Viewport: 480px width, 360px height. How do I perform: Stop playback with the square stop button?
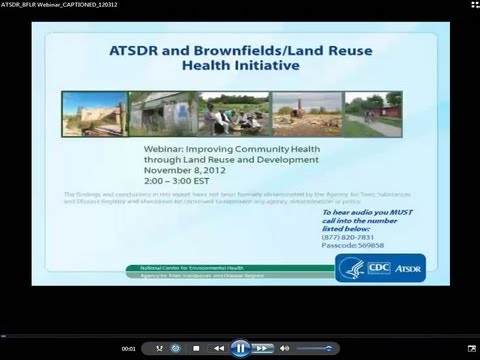pyautogui.click(x=196, y=348)
